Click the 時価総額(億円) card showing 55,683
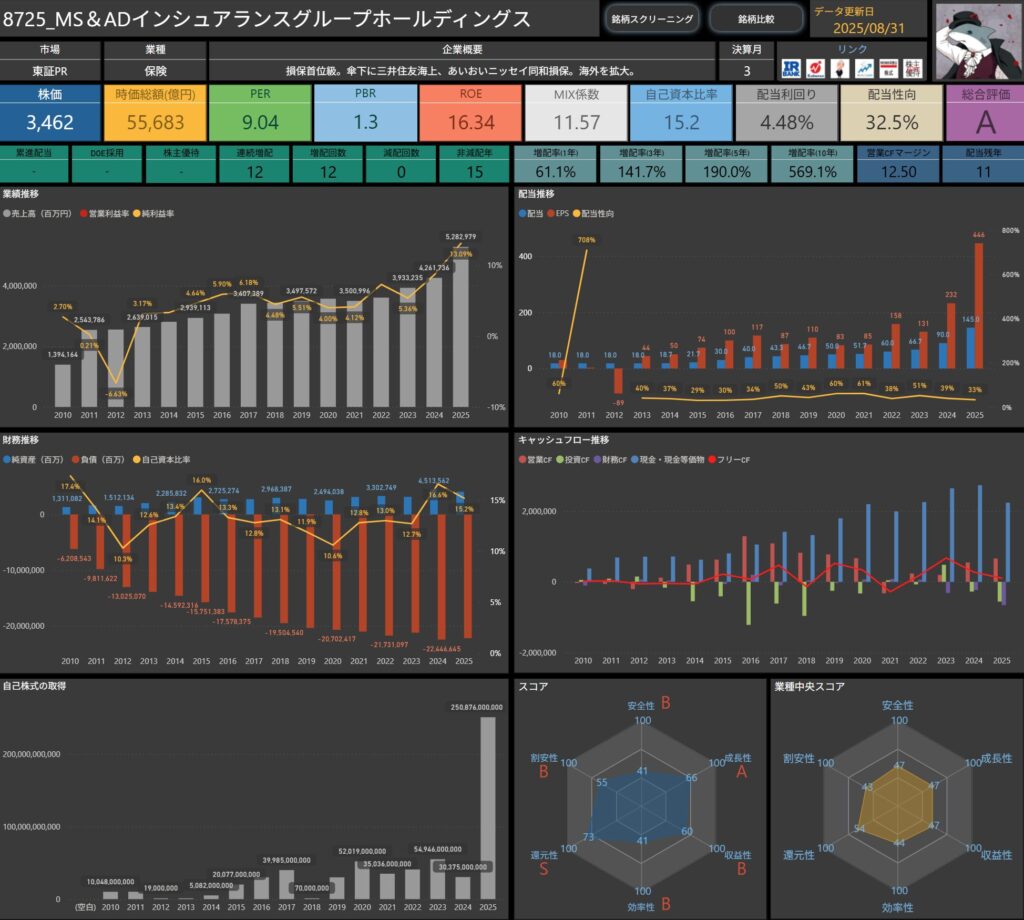This screenshot has width=1024, height=920. point(155,112)
